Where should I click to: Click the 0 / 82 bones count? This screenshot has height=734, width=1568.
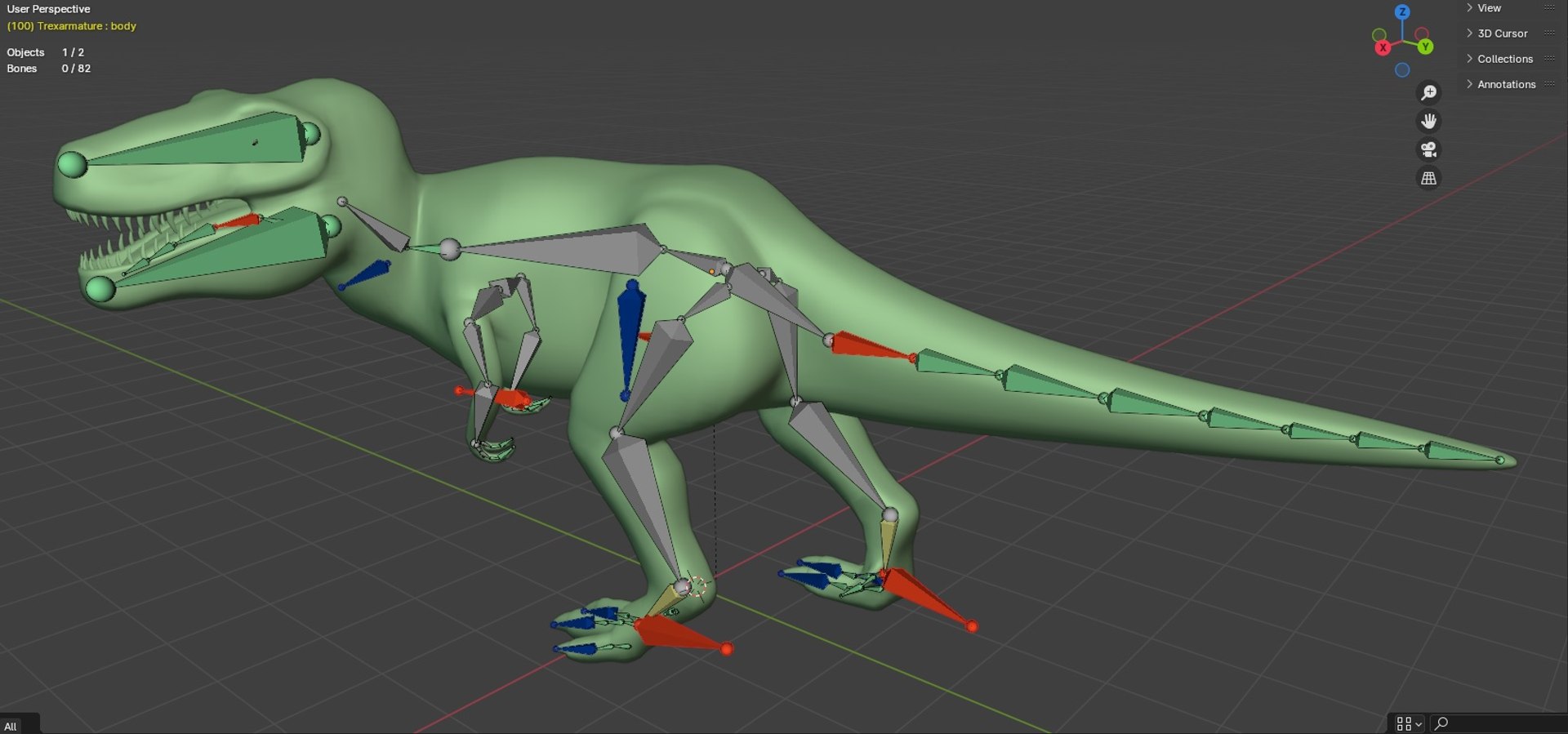[x=76, y=69]
